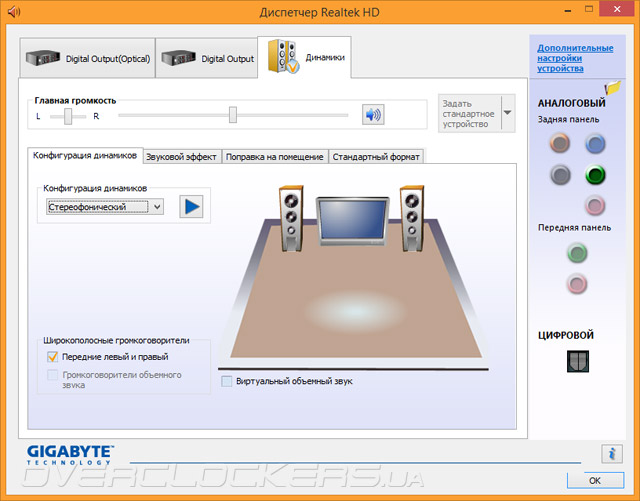
Task: Close the Диспетчер Realtek HD window
Action: pyautogui.click(x=618, y=9)
